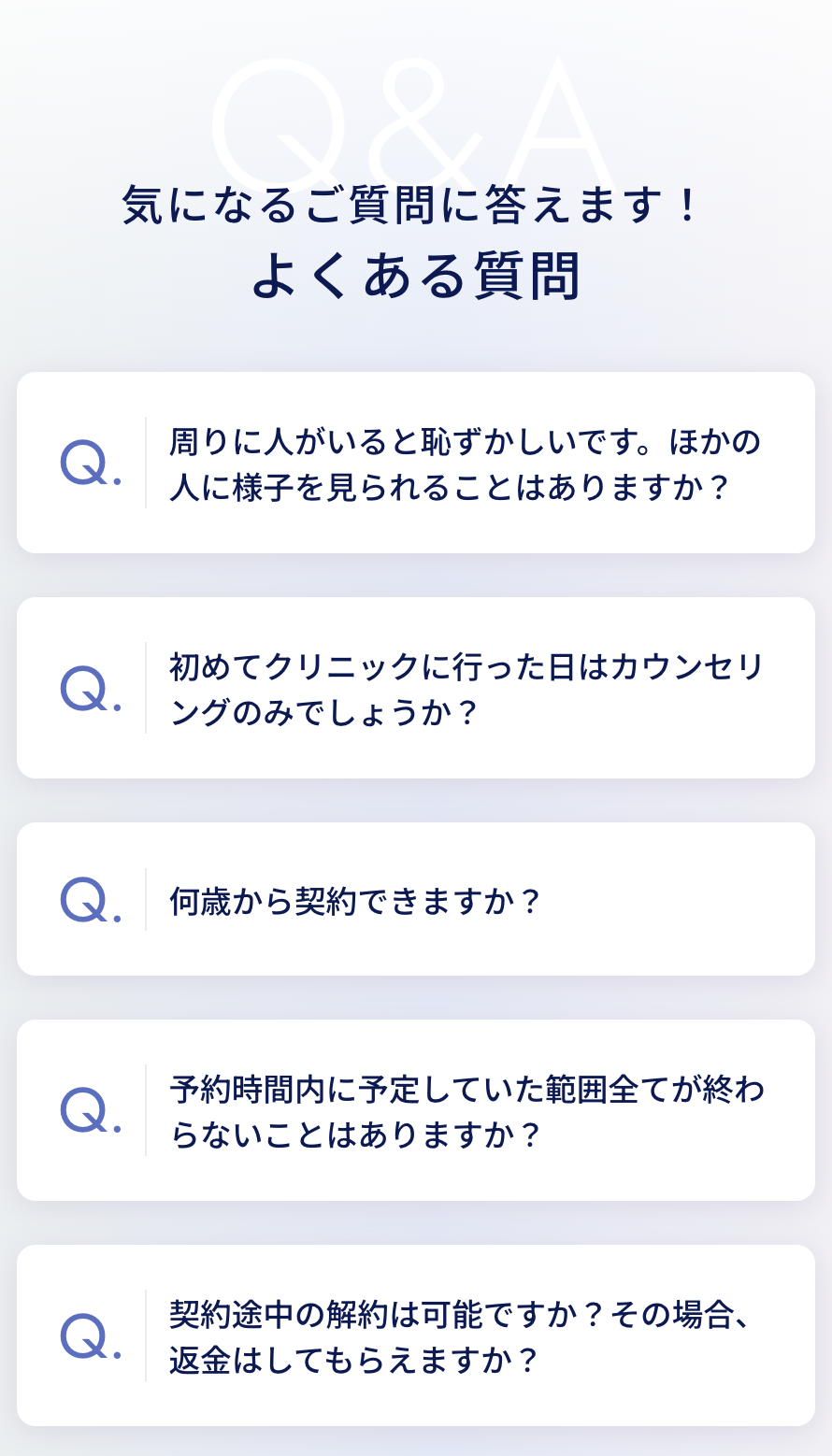Viewport: 832px width, 1456px height.
Task: Open question text 返金はしてもらえますか
Action: 353,1360
